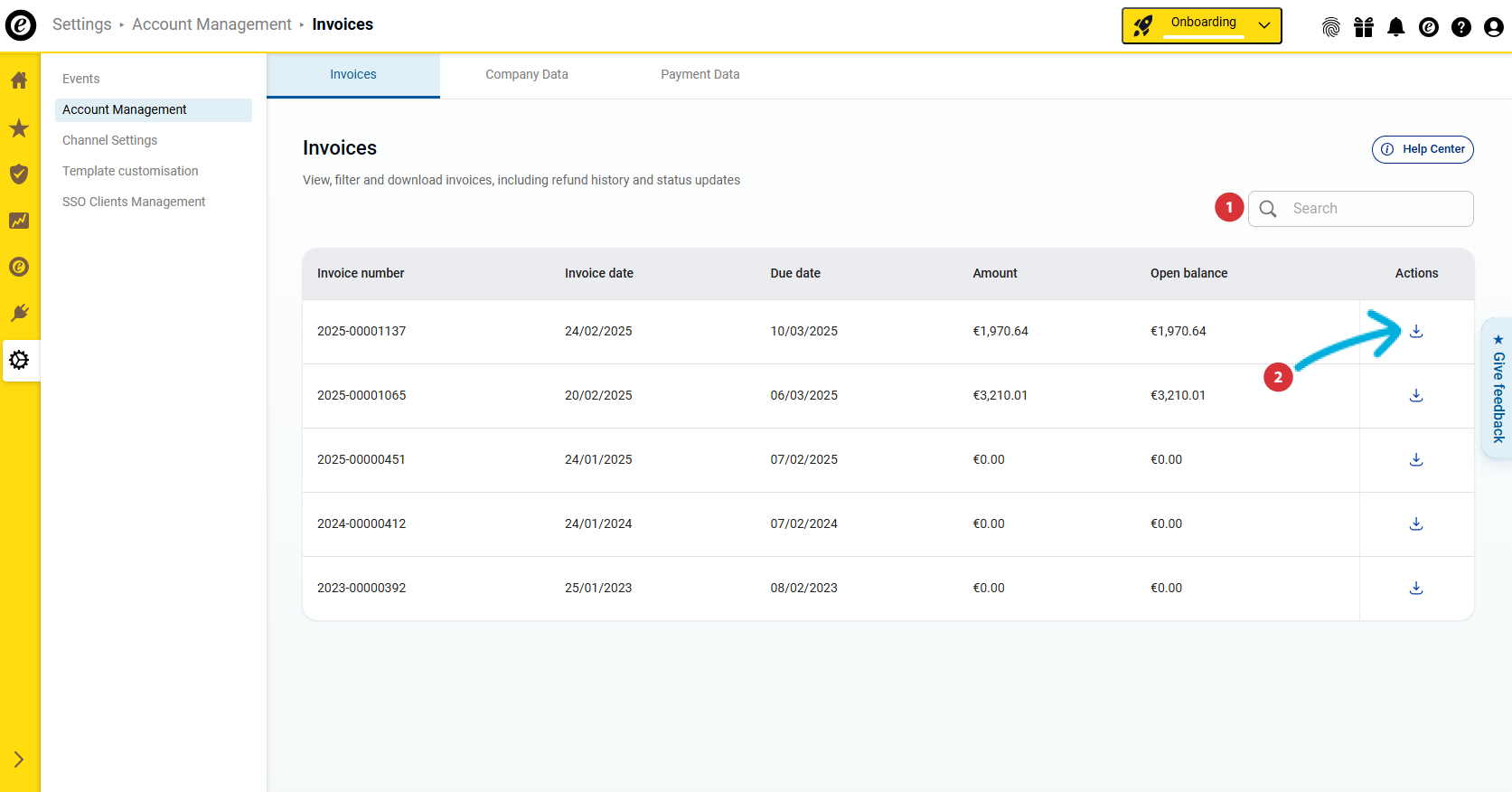1512x792 pixels.
Task: Open the analytics chart sidebar icon
Action: click(19, 221)
